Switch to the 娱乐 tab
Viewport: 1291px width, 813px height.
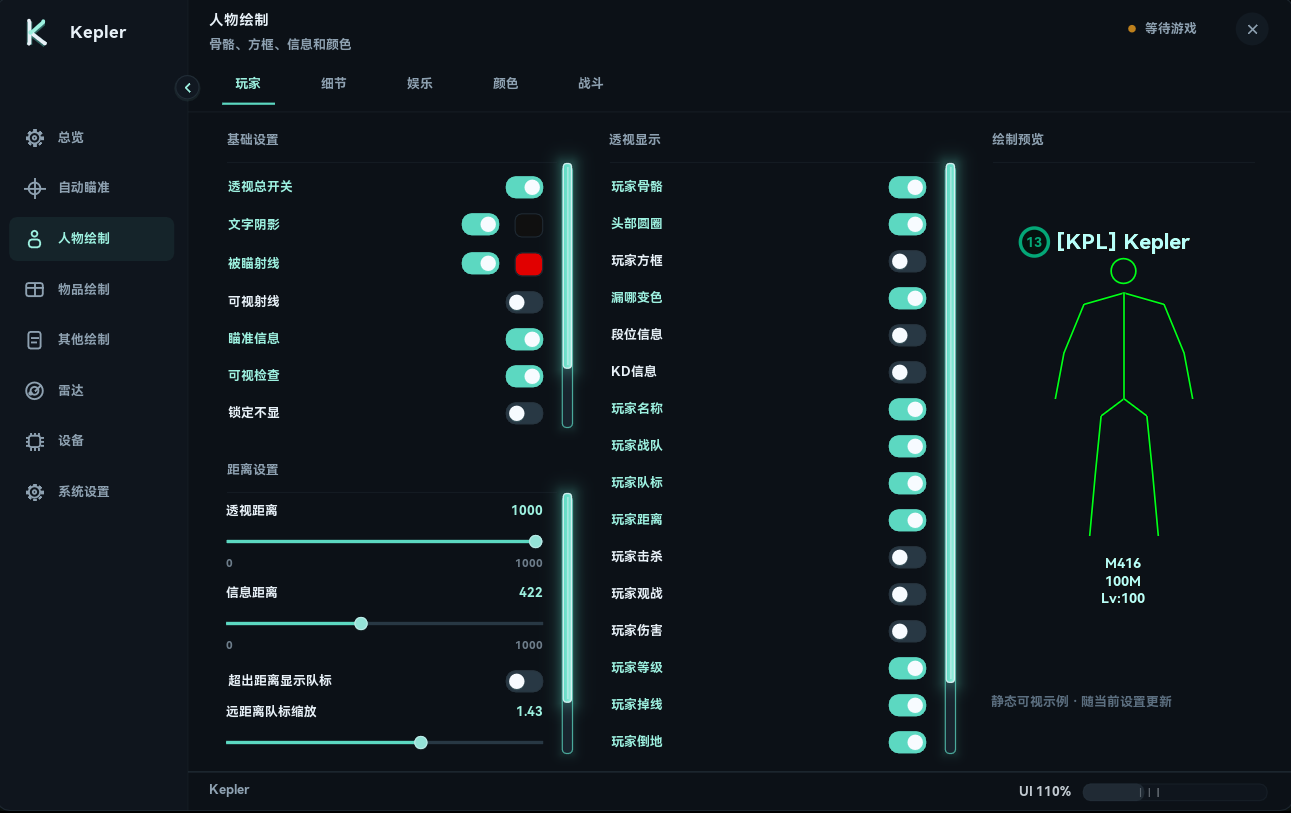pyautogui.click(x=420, y=84)
